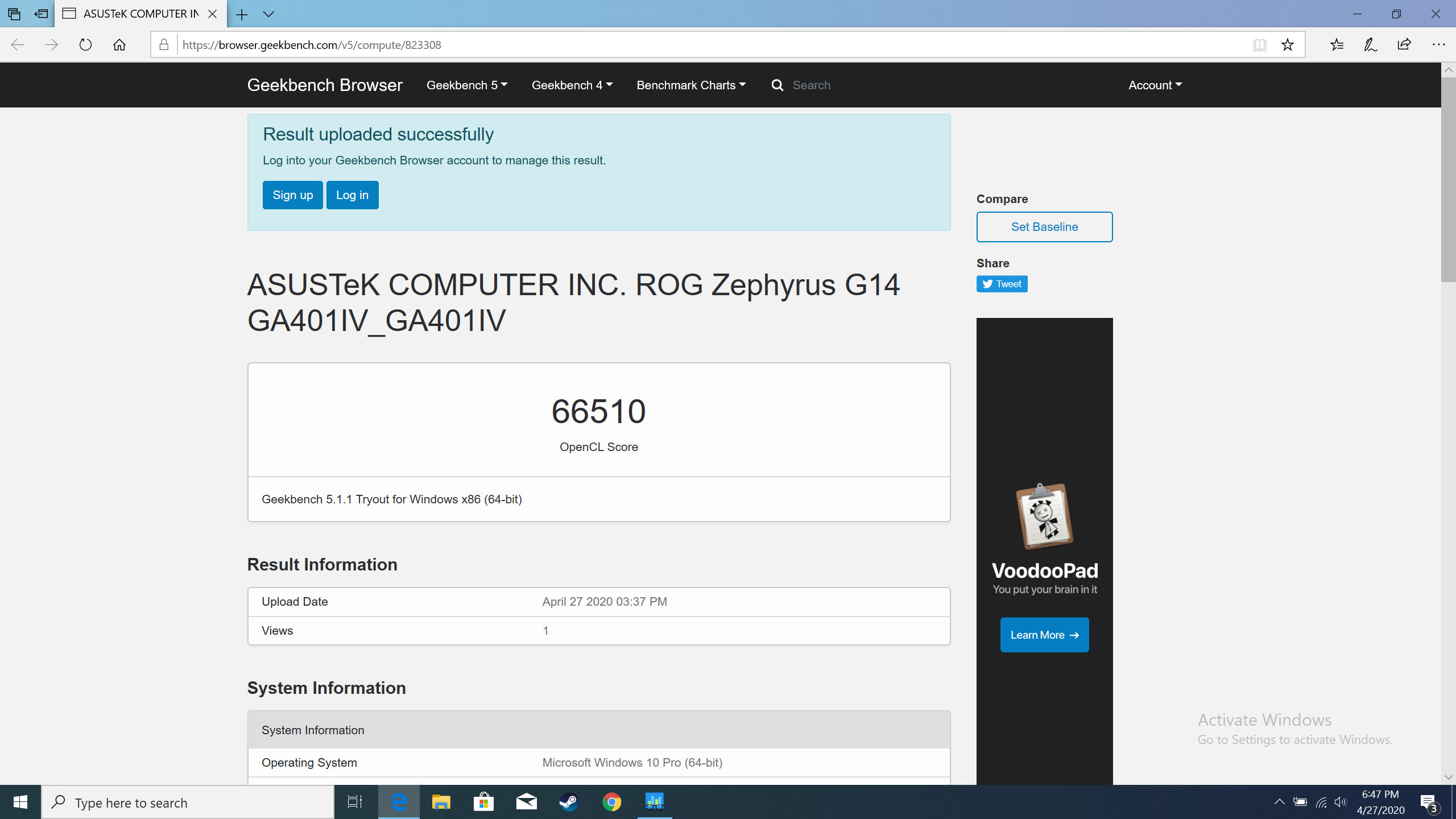Open Action Center notifications
Viewport: 1456px width, 819px height.
click(x=1429, y=803)
